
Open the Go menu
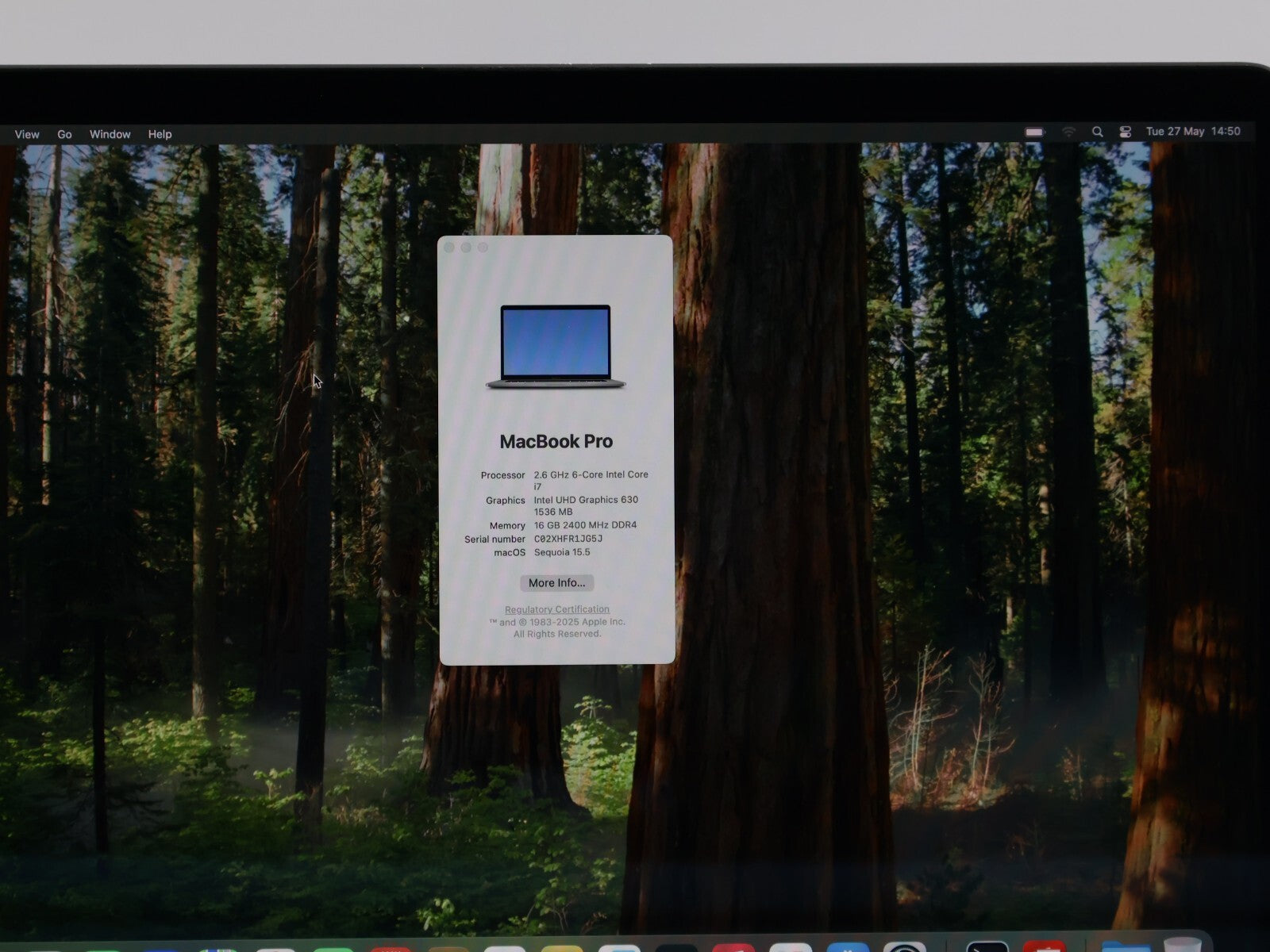pyautogui.click(x=64, y=134)
